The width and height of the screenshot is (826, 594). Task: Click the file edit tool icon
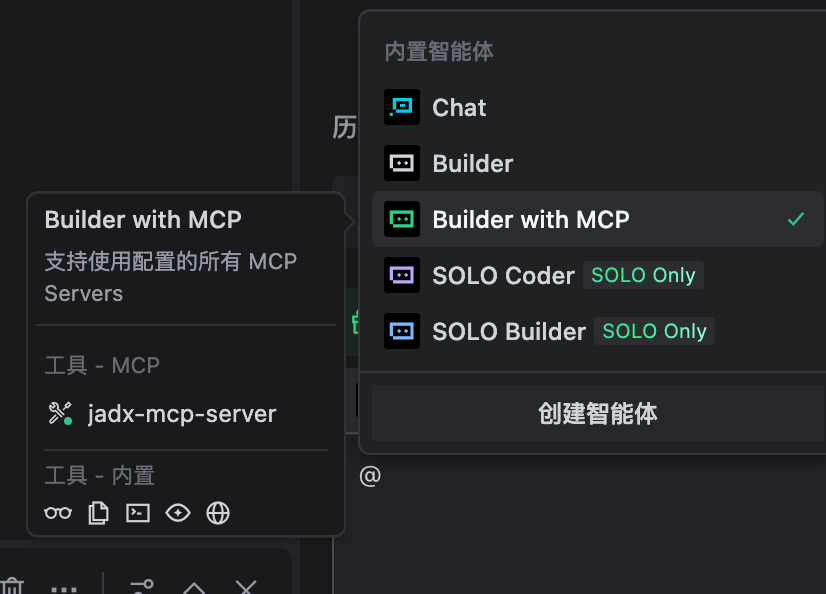click(98, 514)
